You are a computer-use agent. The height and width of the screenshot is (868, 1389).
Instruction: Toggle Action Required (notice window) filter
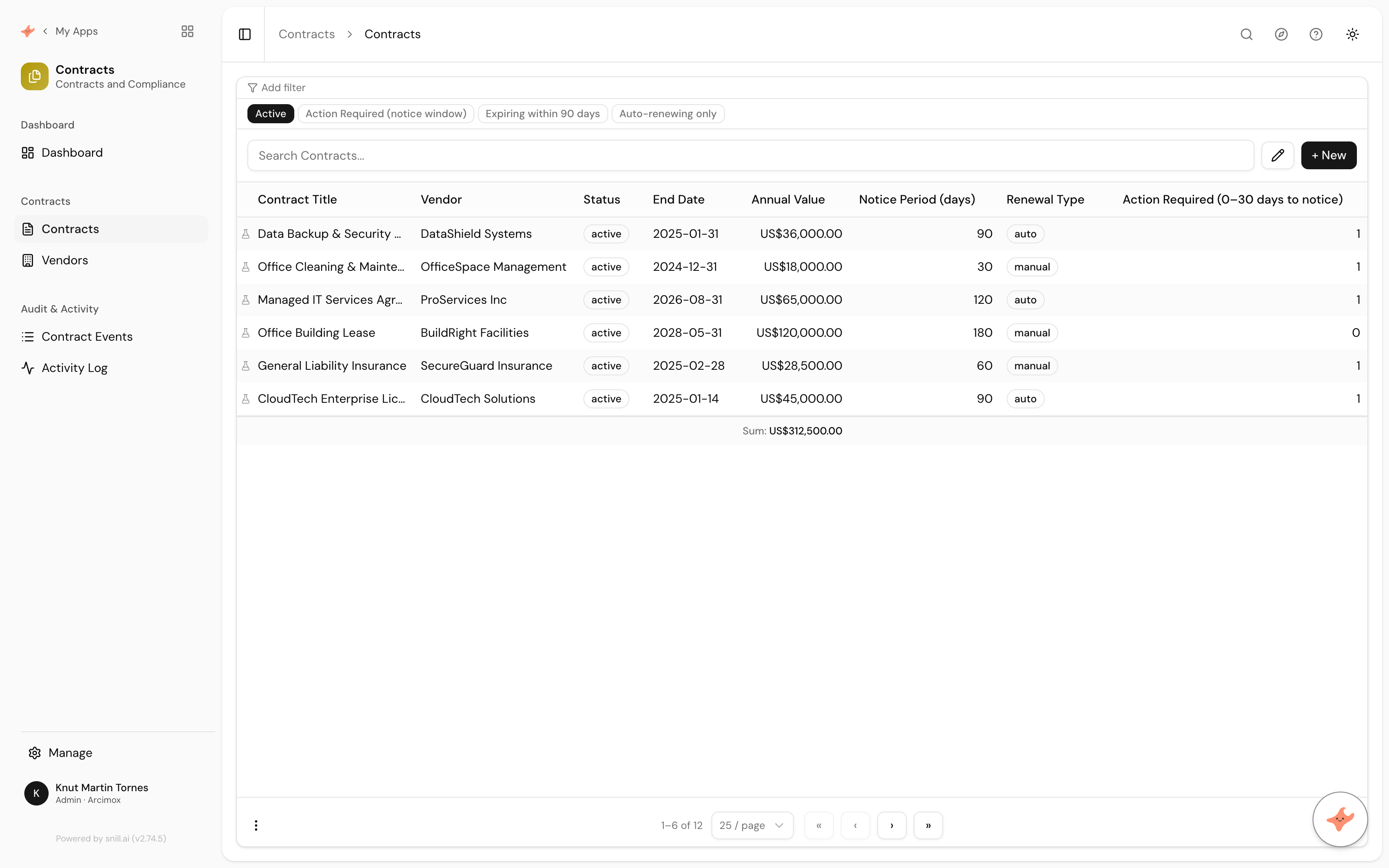pyautogui.click(x=386, y=114)
